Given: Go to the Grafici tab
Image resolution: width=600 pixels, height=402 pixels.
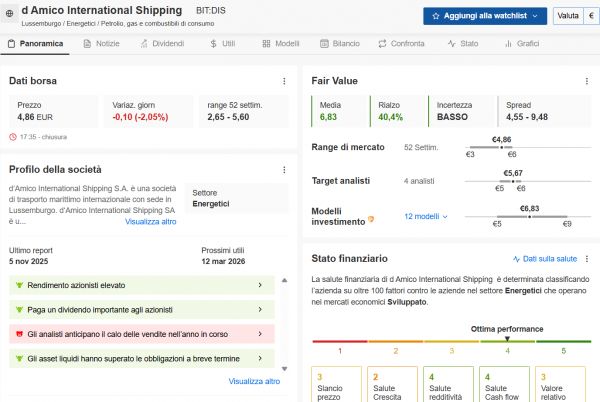Looking at the screenshot, I should tap(522, 44).
